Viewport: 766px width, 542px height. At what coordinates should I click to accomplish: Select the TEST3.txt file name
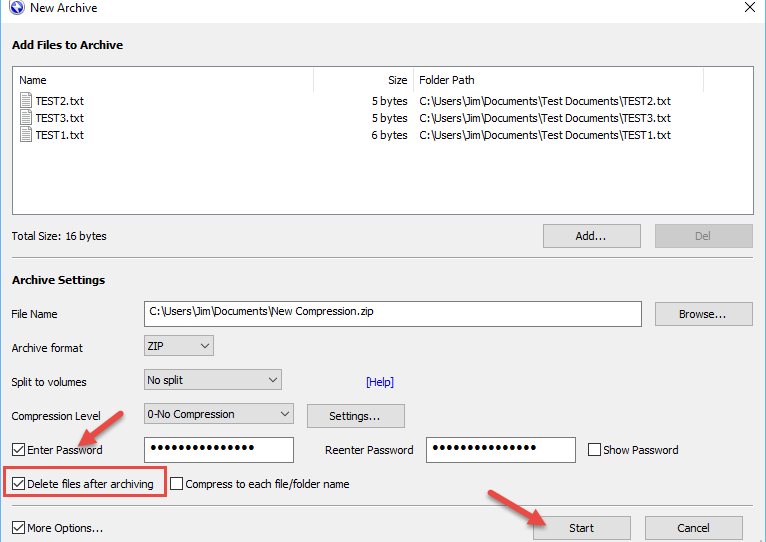60,118
